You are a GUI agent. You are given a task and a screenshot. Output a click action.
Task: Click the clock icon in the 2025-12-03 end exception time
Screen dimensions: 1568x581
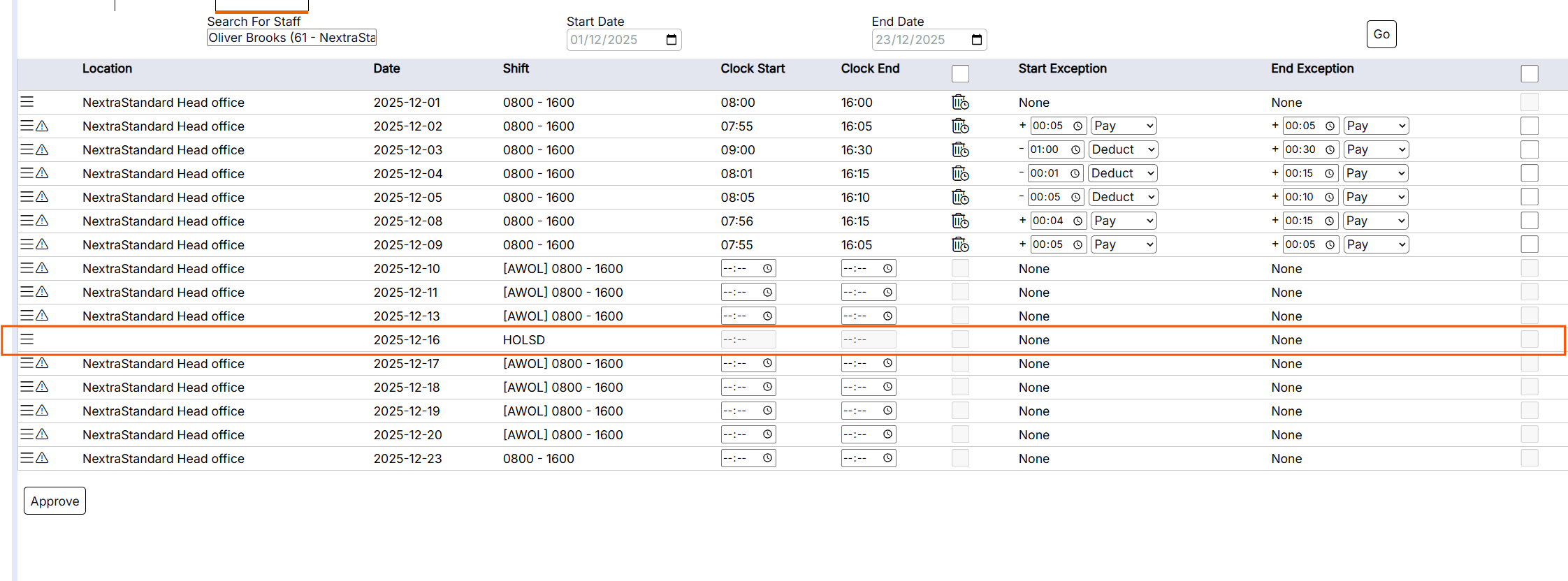tap(1330, 149)
